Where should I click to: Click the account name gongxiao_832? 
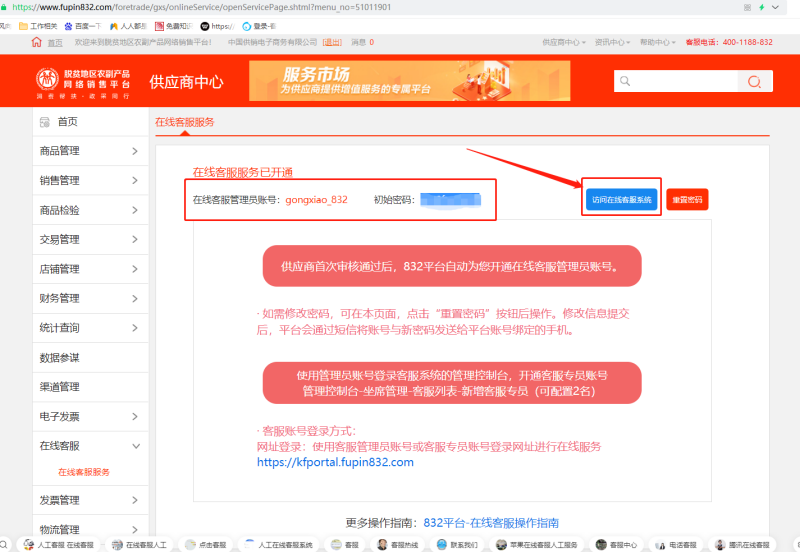click(316, 200)
